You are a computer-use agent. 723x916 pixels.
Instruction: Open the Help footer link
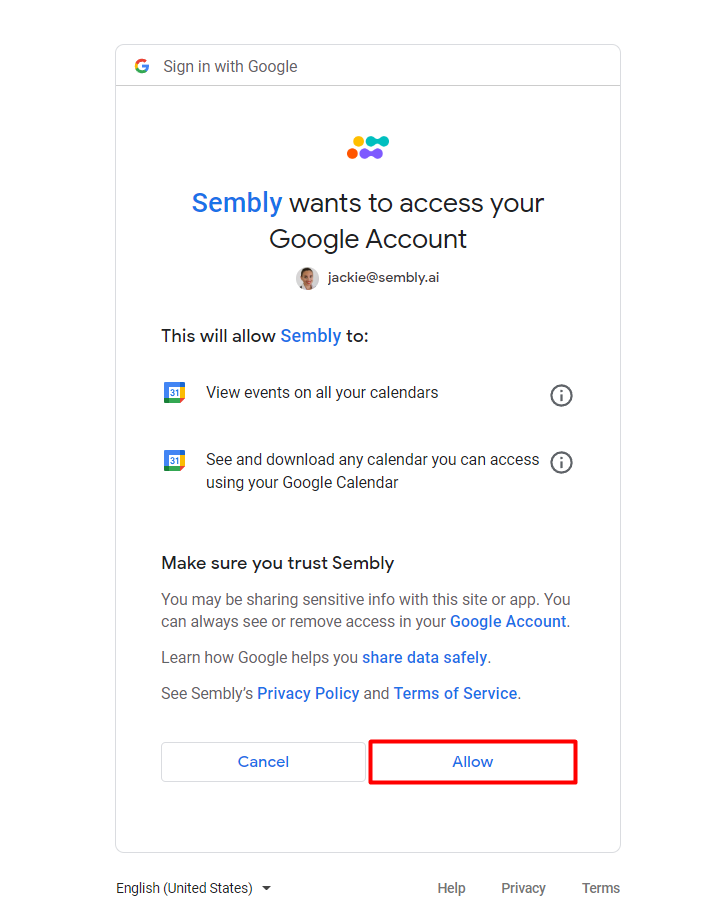(x=451, y=888)
